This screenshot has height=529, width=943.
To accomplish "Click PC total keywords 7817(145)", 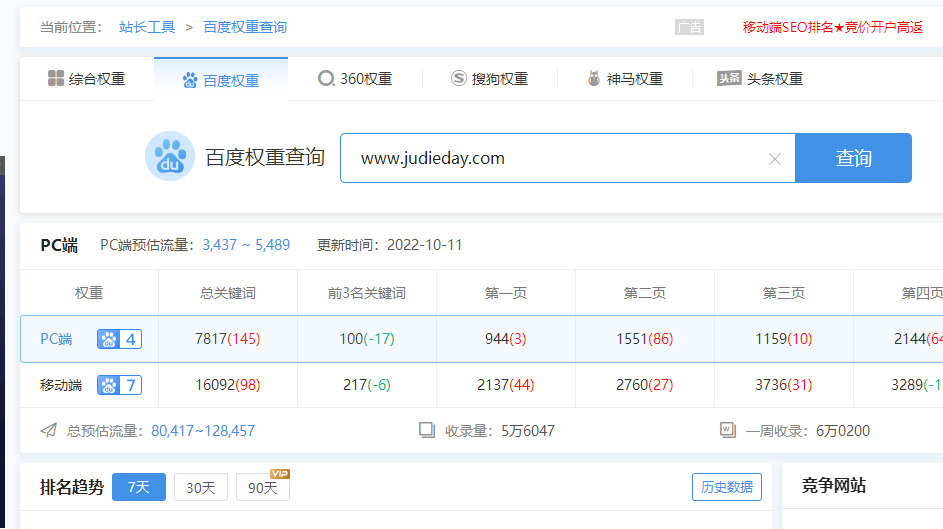I will (227, 339).
